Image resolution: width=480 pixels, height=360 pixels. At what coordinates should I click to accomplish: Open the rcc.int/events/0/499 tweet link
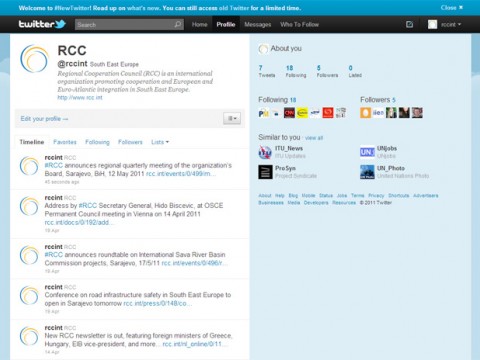tap(180, 174)
